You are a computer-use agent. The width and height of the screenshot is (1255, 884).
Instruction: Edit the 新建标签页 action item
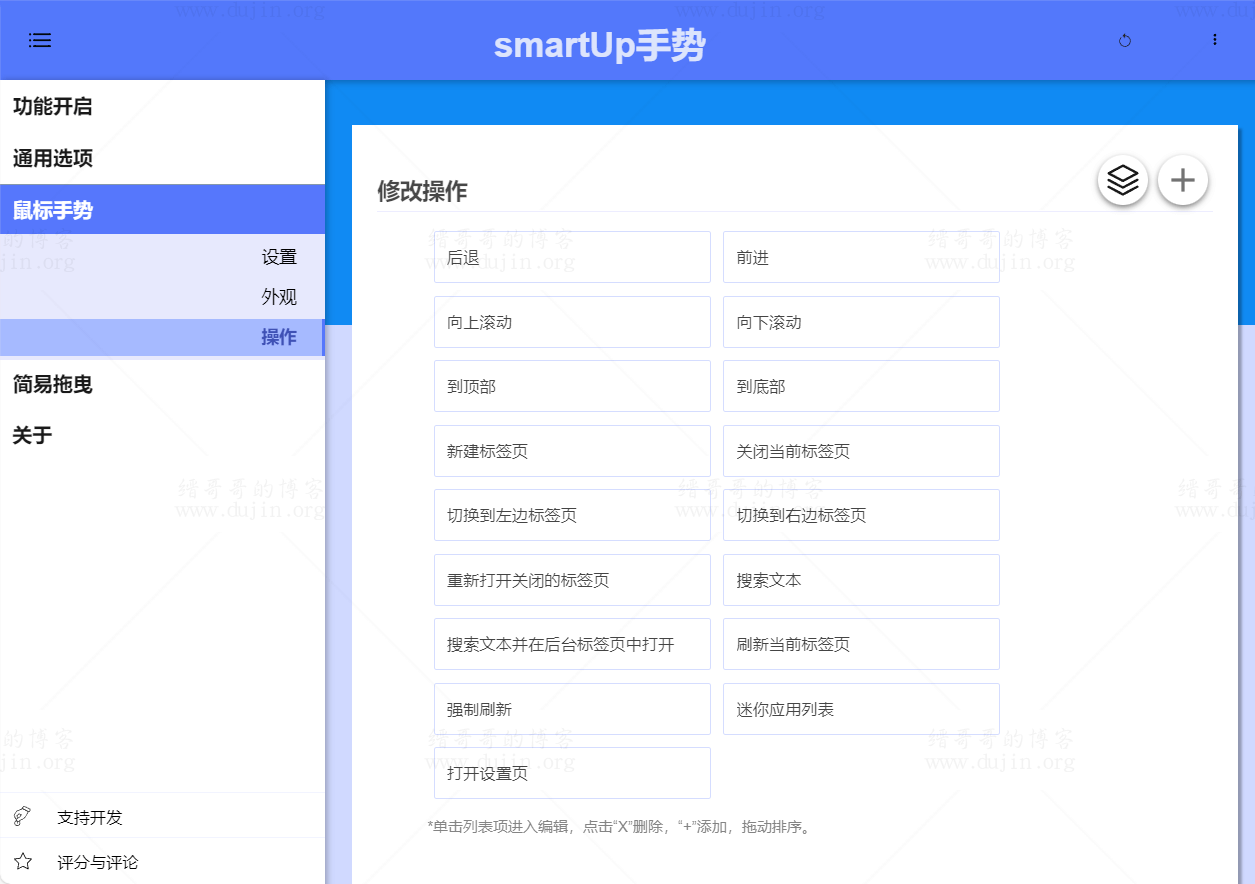(572, 451)
